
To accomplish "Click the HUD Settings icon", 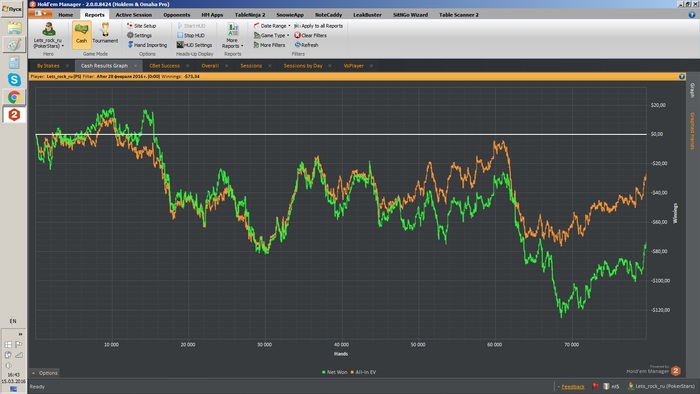I will point(180,45).
